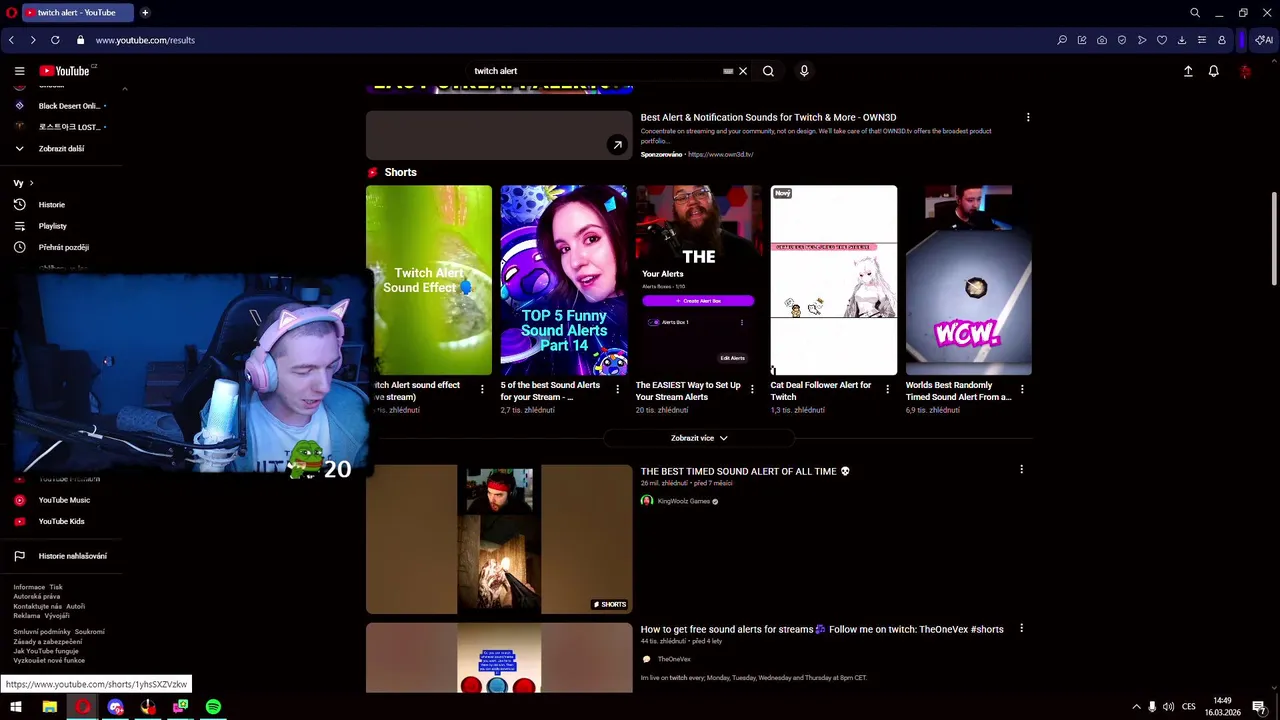
Task: Open Opera My Flow send icon
Action: click(x=1142, y=40)
